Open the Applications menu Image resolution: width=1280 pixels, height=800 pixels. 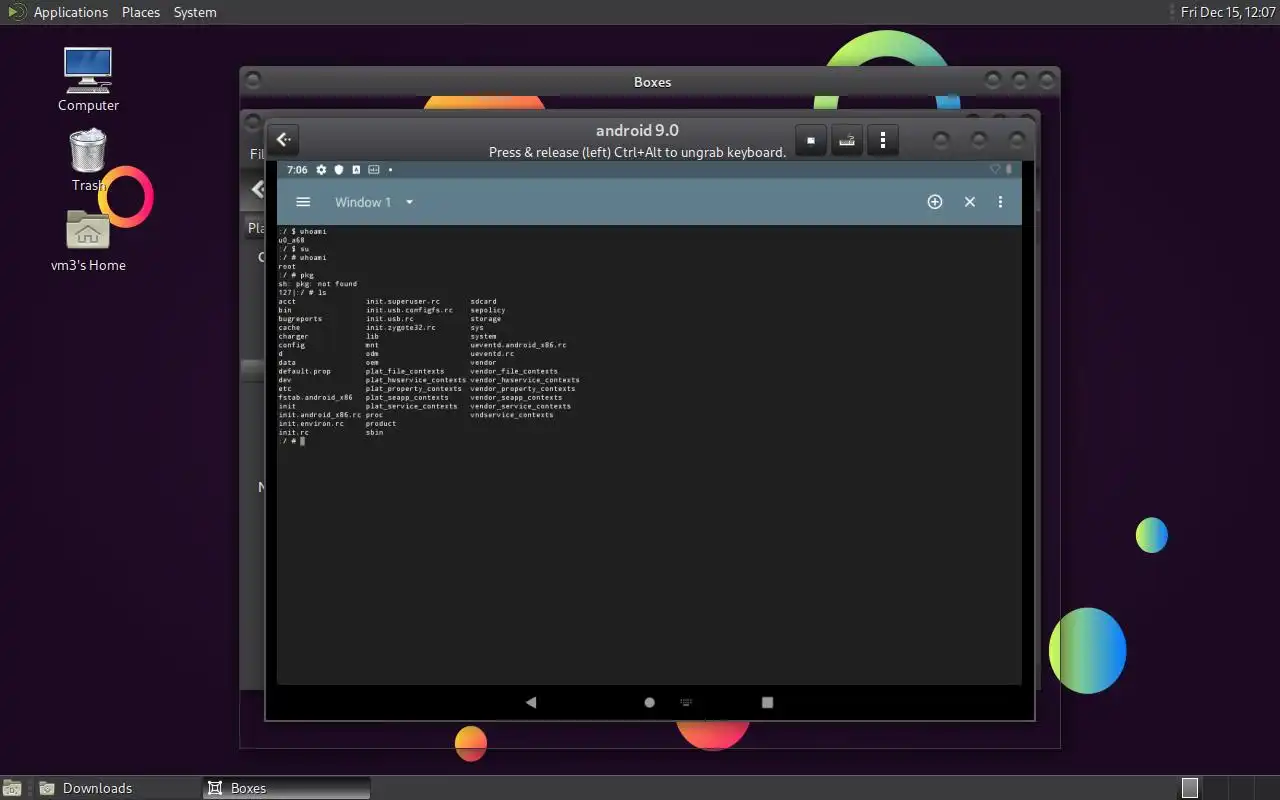click(70, 12)
